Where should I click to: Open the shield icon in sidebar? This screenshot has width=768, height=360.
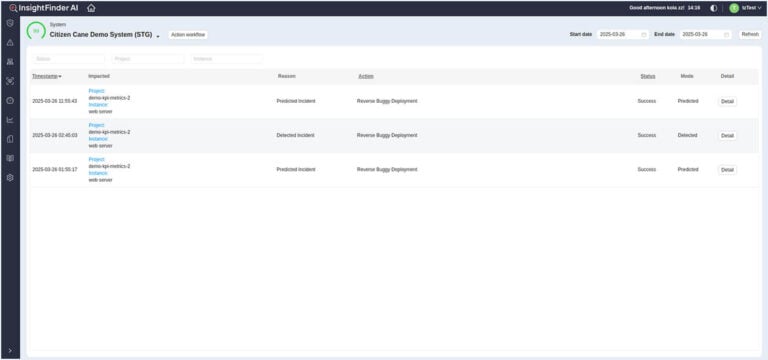[10, 23]
